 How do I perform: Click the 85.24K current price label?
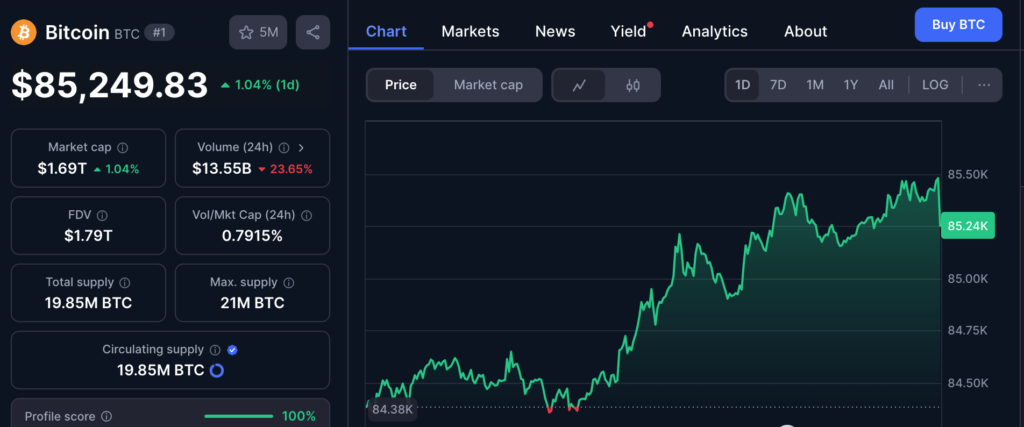[x=967, y=226]
